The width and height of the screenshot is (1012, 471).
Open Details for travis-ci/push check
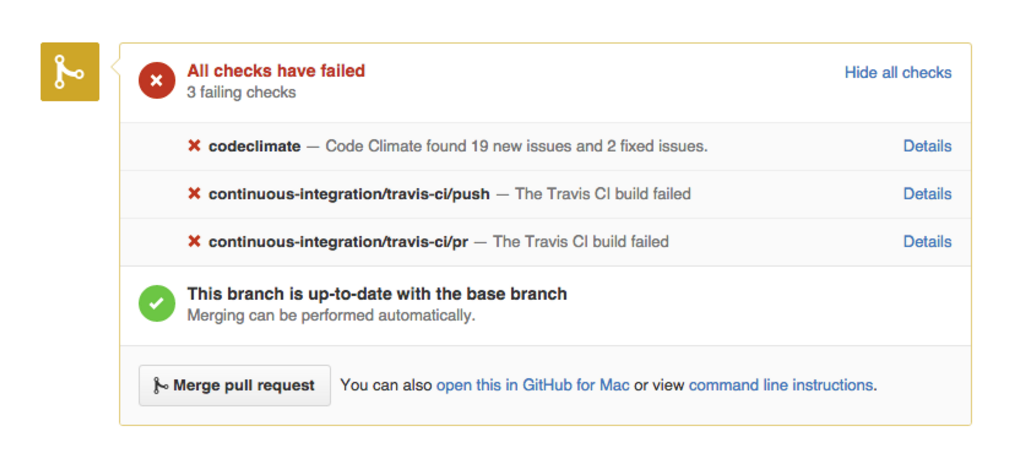(x=927, y=194)
